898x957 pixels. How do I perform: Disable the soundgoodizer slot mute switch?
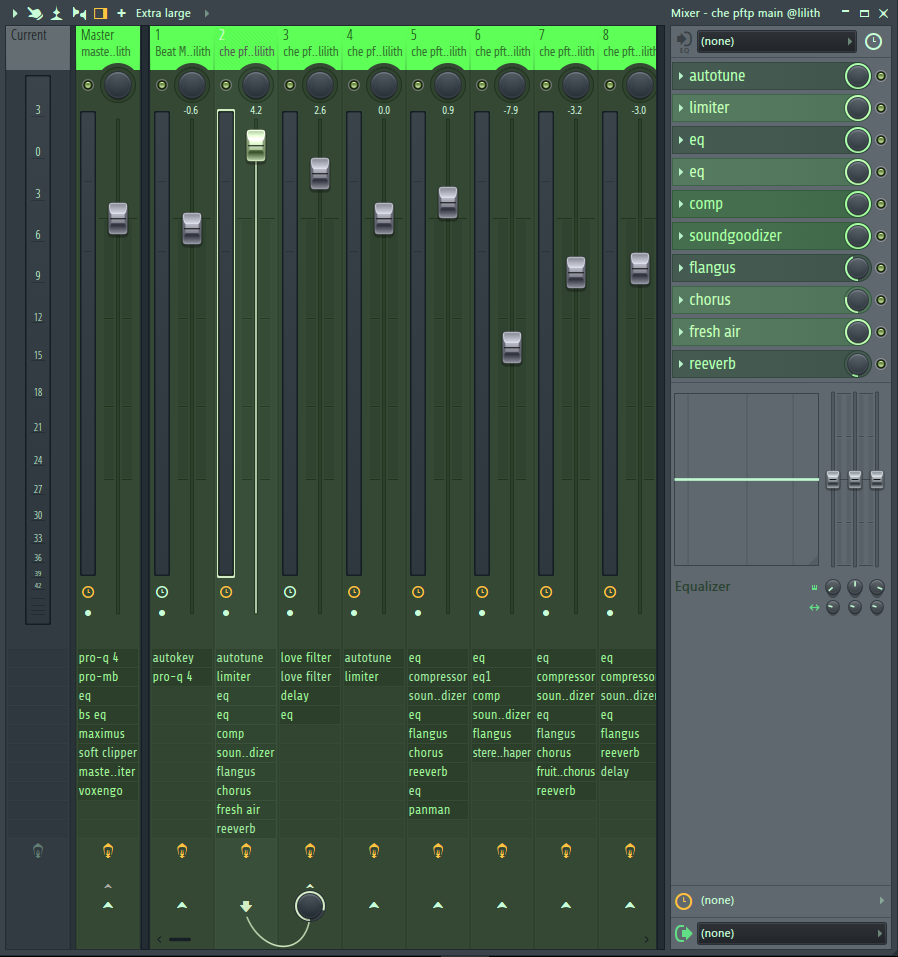[881, 236]
